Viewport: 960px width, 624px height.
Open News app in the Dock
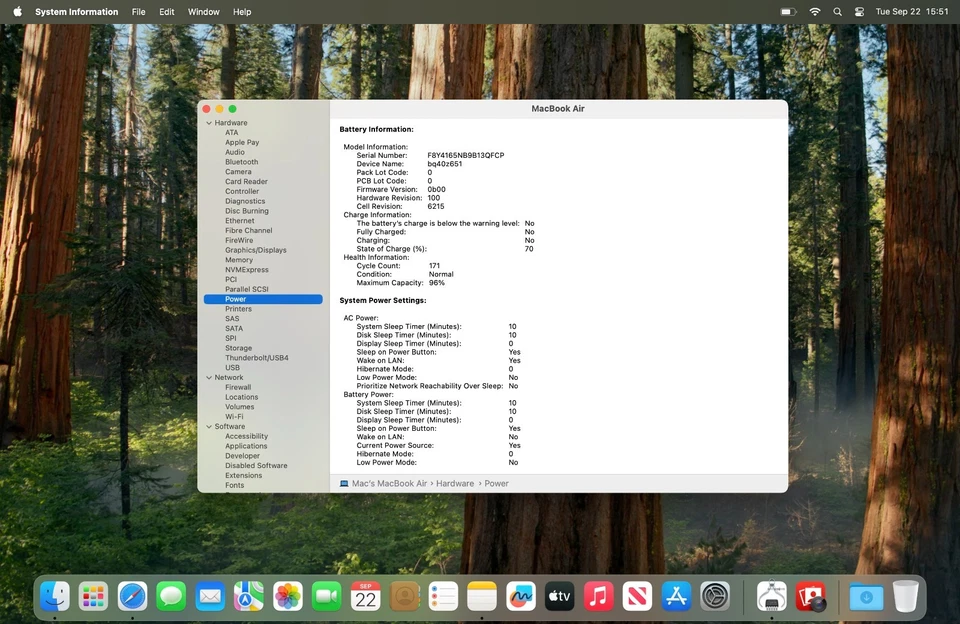637,596
